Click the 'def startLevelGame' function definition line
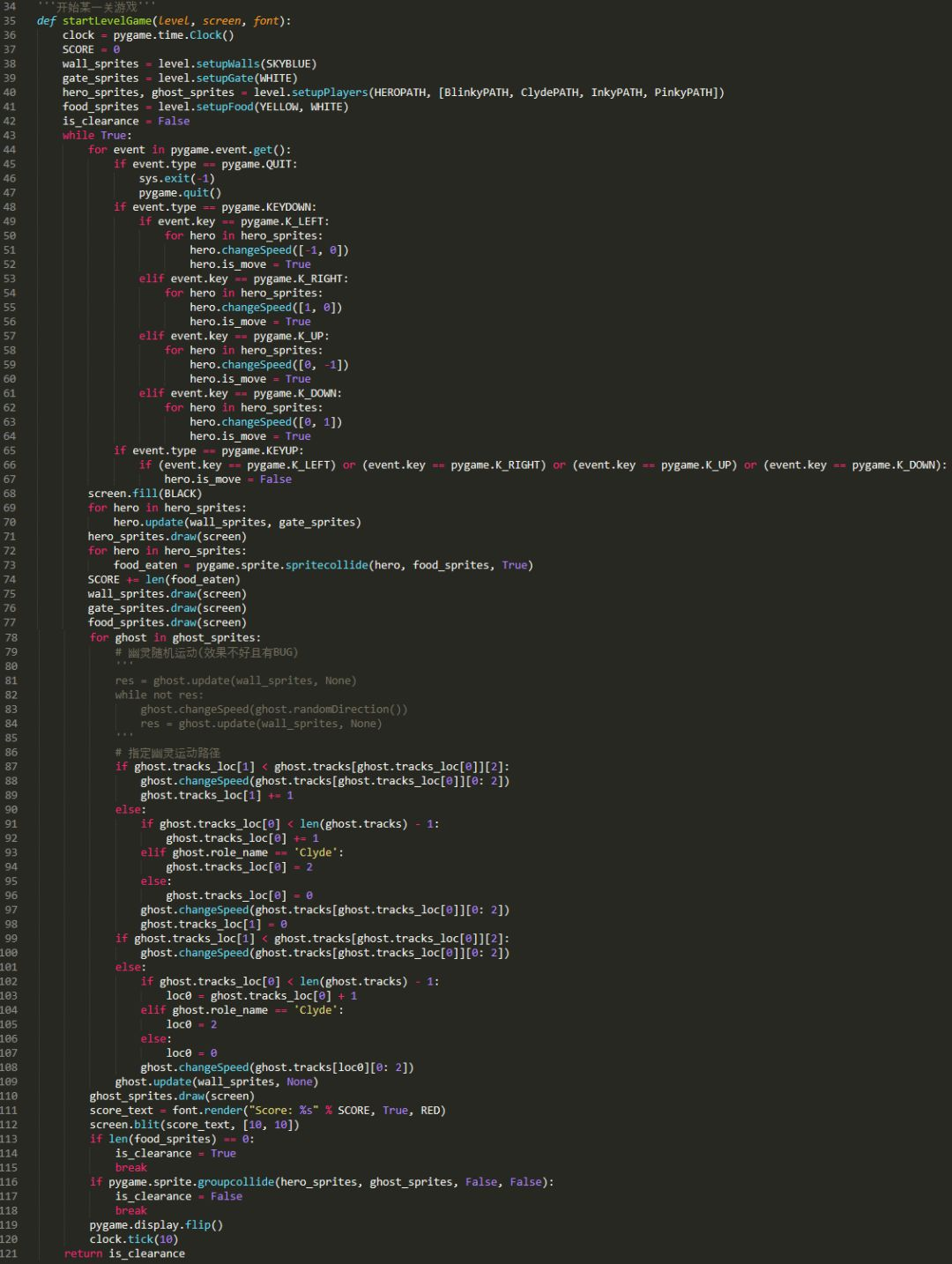952x1264 pixels. pos(164,21)
